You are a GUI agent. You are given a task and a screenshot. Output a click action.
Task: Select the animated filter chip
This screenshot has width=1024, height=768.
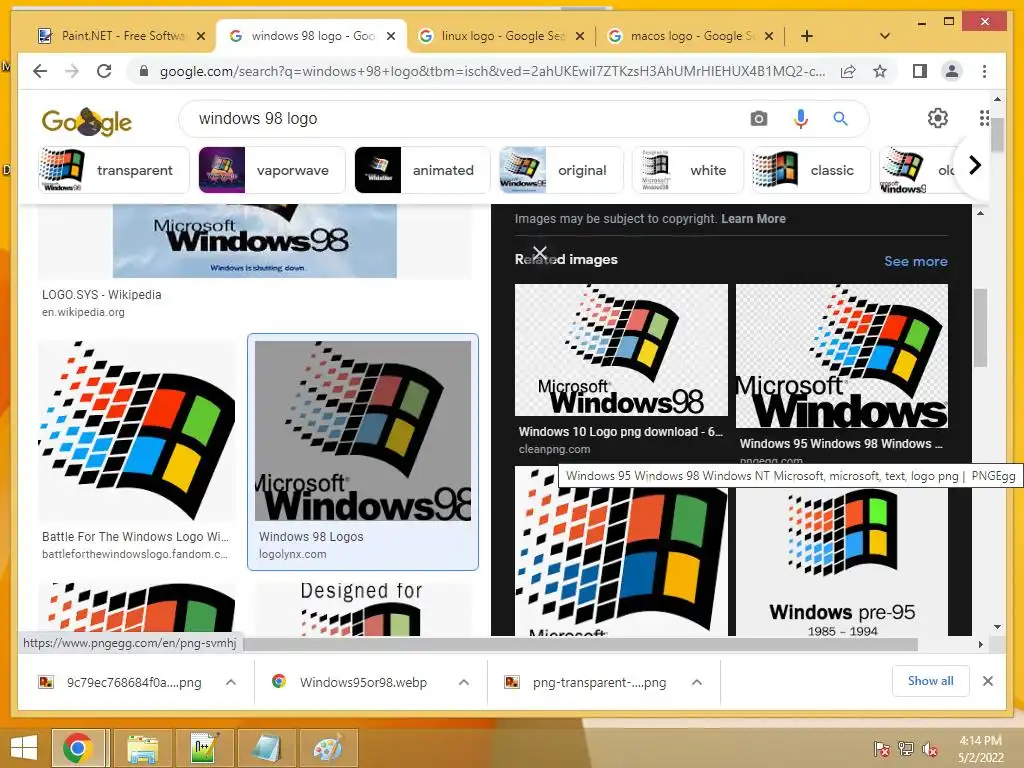coord(423,170)
